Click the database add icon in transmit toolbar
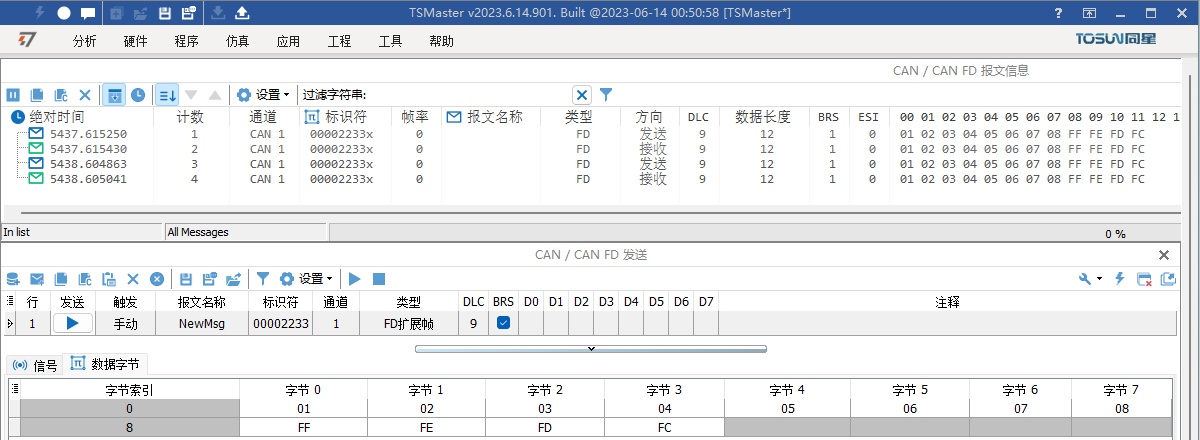Image resolution: width=1200 pixels, height=440 pixels. click(x=13, y=279)
